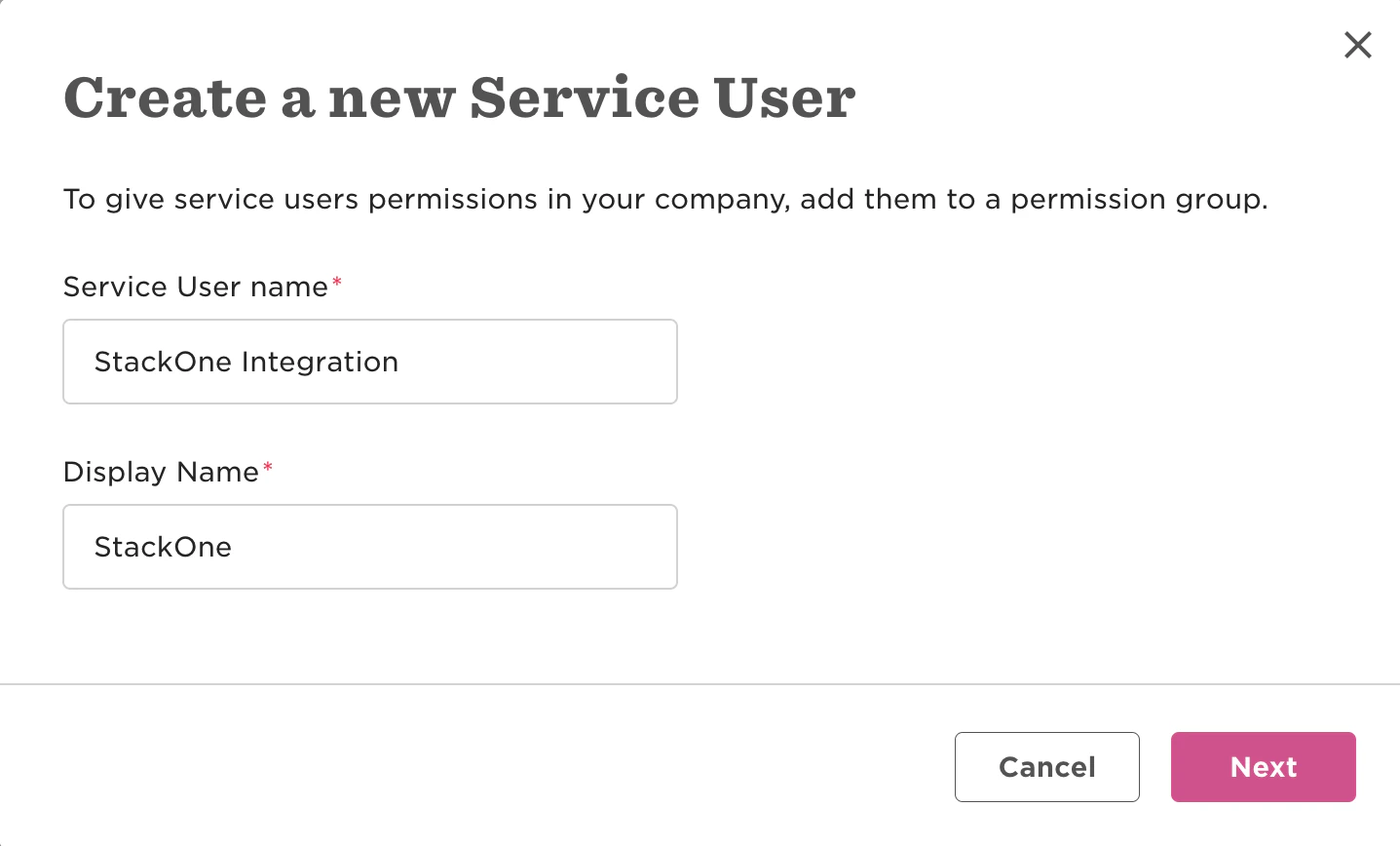Click the Display Name label
The width and height of the screenshot is (1400, 846).
(x=161, y=472)
